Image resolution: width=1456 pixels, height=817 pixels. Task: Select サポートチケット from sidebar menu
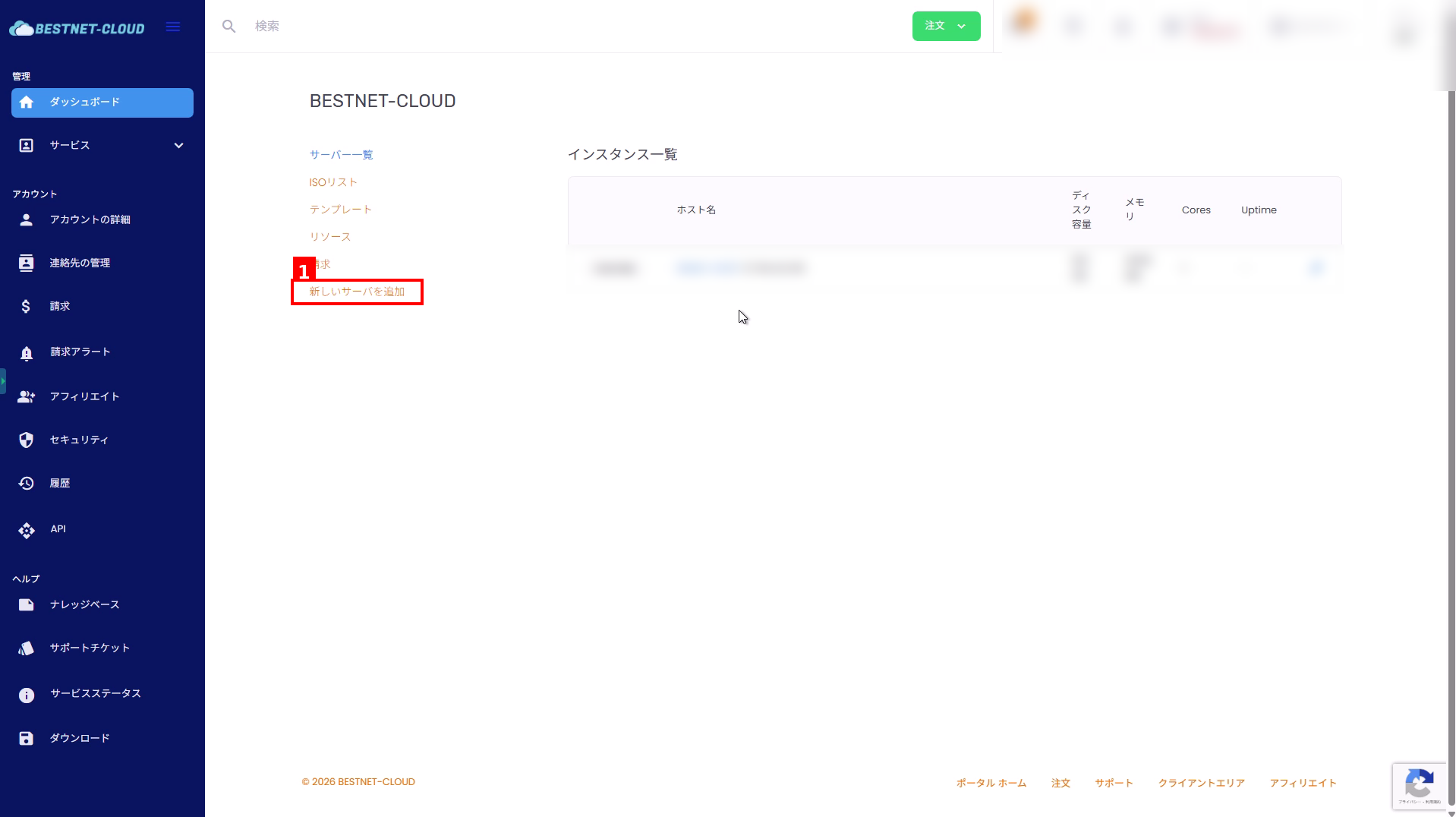90,648
